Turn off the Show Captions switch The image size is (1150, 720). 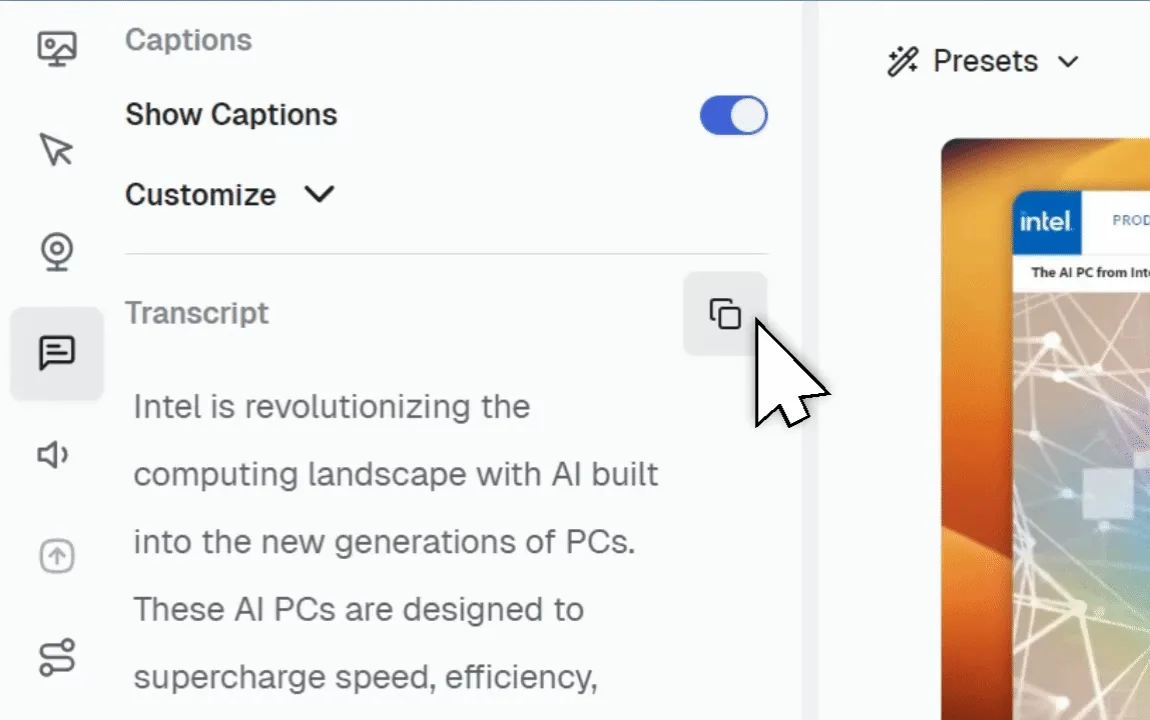coord(733,116)
